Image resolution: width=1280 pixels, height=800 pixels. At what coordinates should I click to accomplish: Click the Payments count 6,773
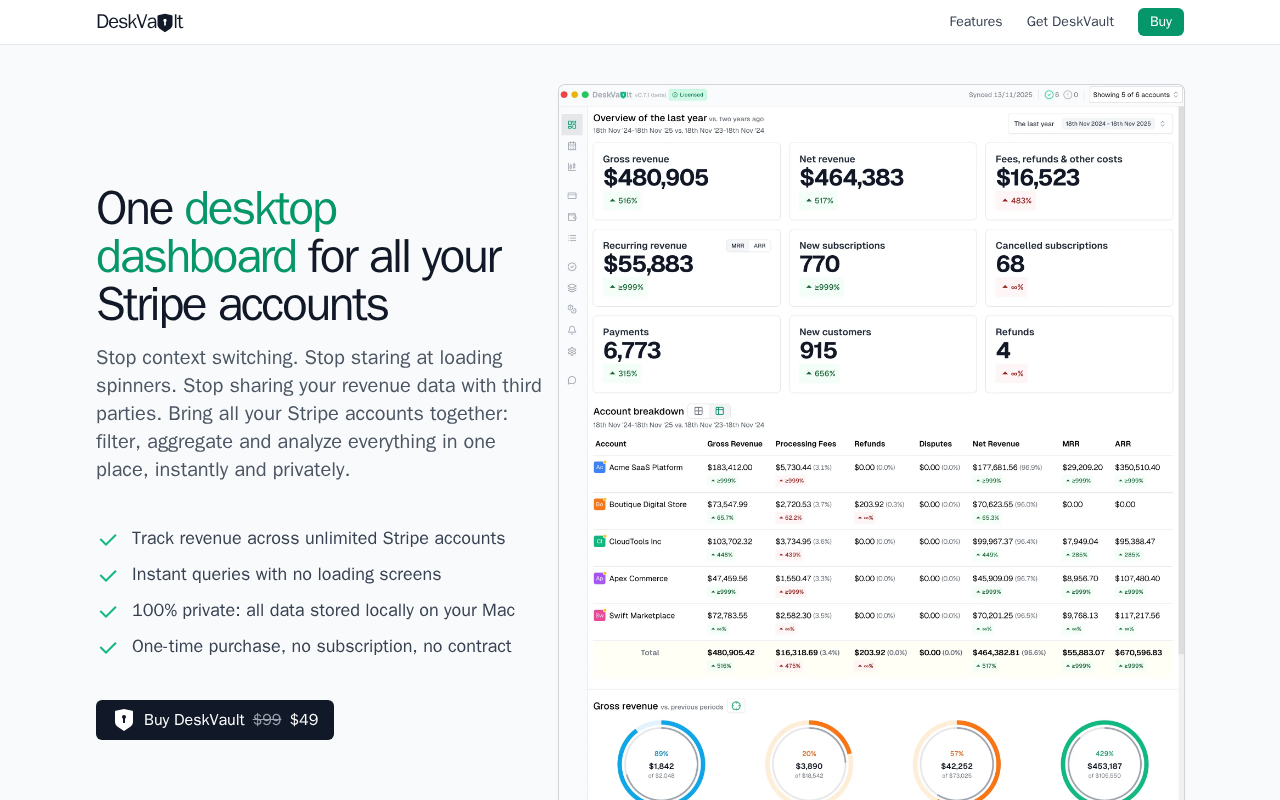point(632,351)
